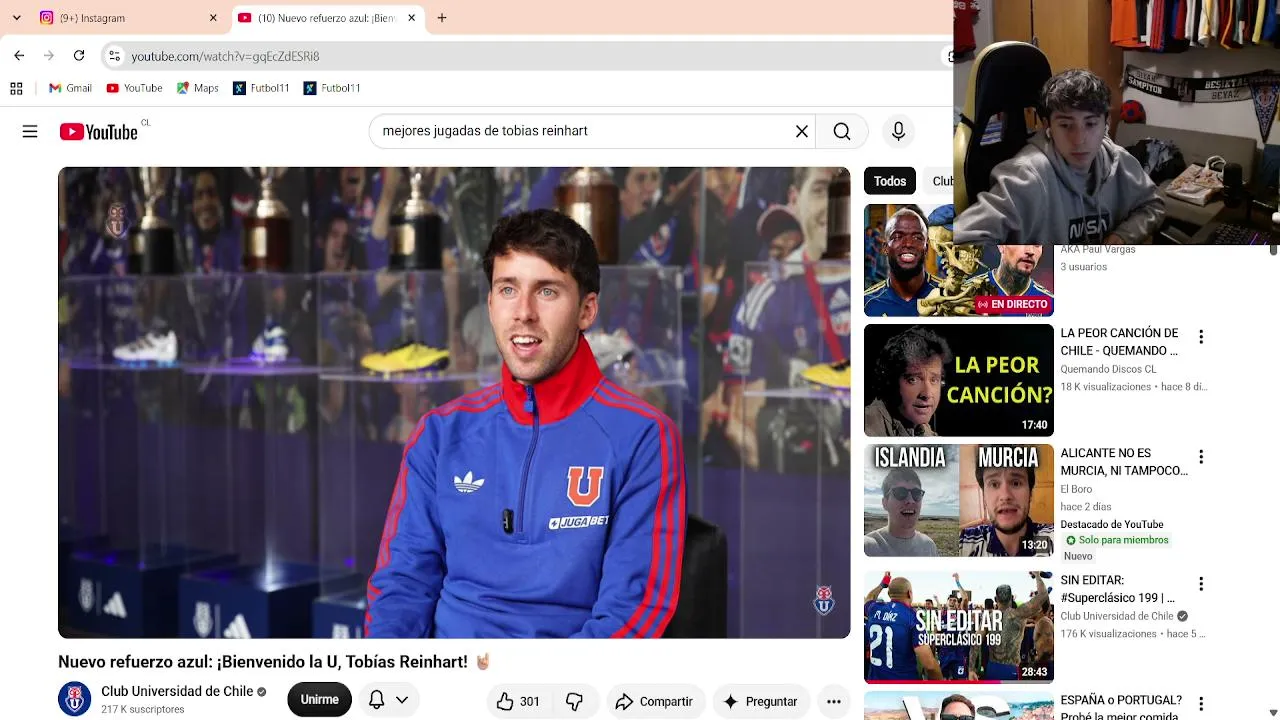
Task: Clear the search text with X
Action: click(x=802, y=131)
